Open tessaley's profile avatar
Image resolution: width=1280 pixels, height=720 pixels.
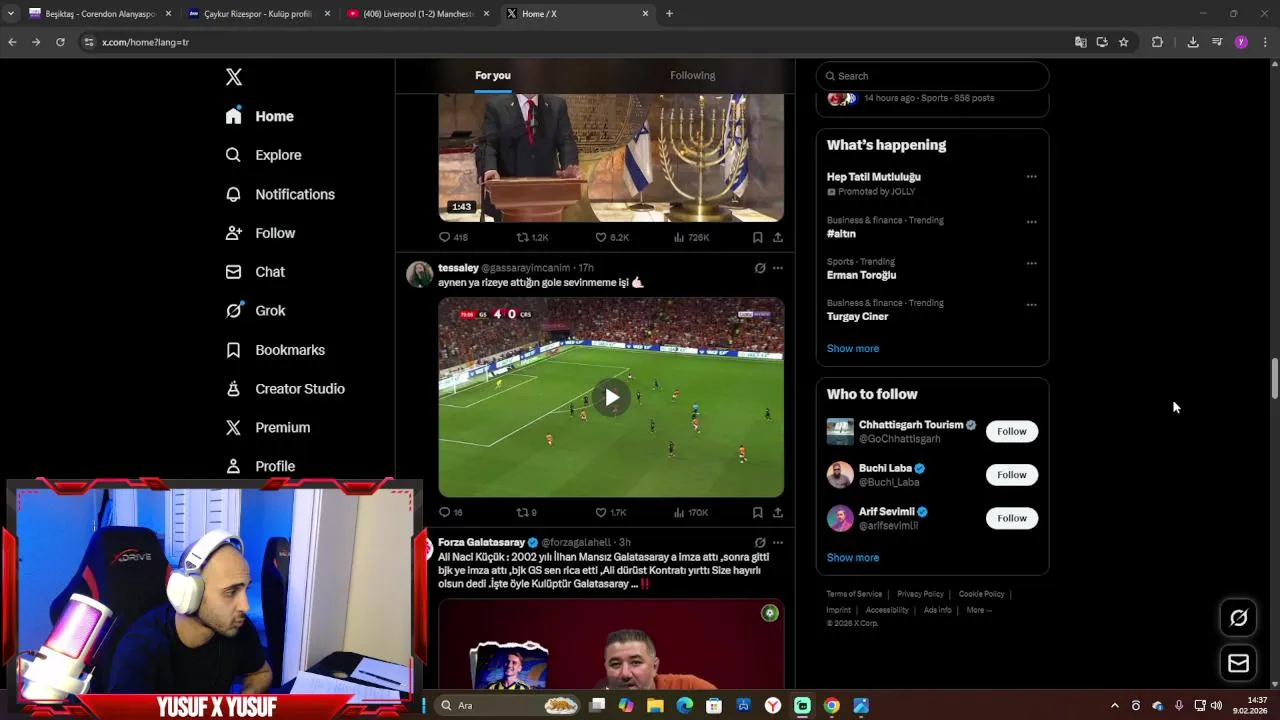[420, 274]
